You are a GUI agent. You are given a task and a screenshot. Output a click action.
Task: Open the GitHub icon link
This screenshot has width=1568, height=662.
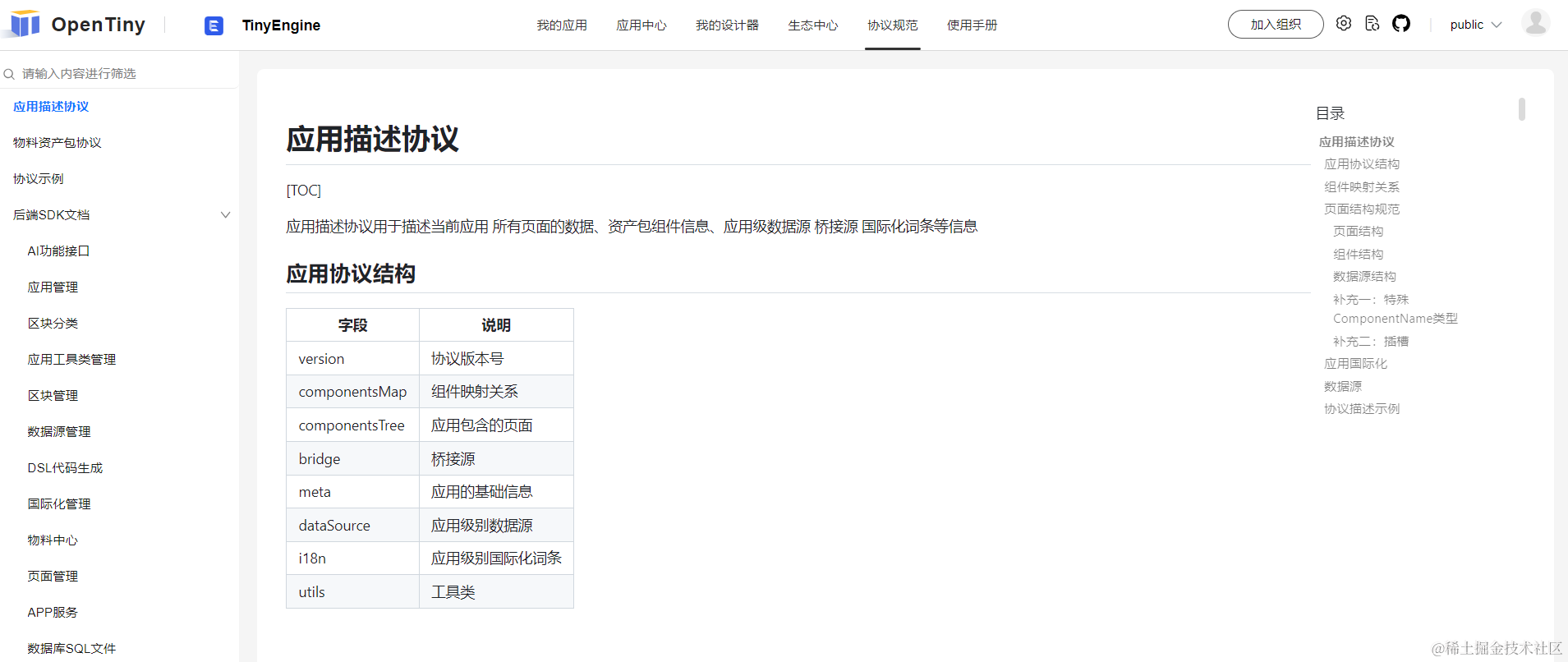[1401, 23]
